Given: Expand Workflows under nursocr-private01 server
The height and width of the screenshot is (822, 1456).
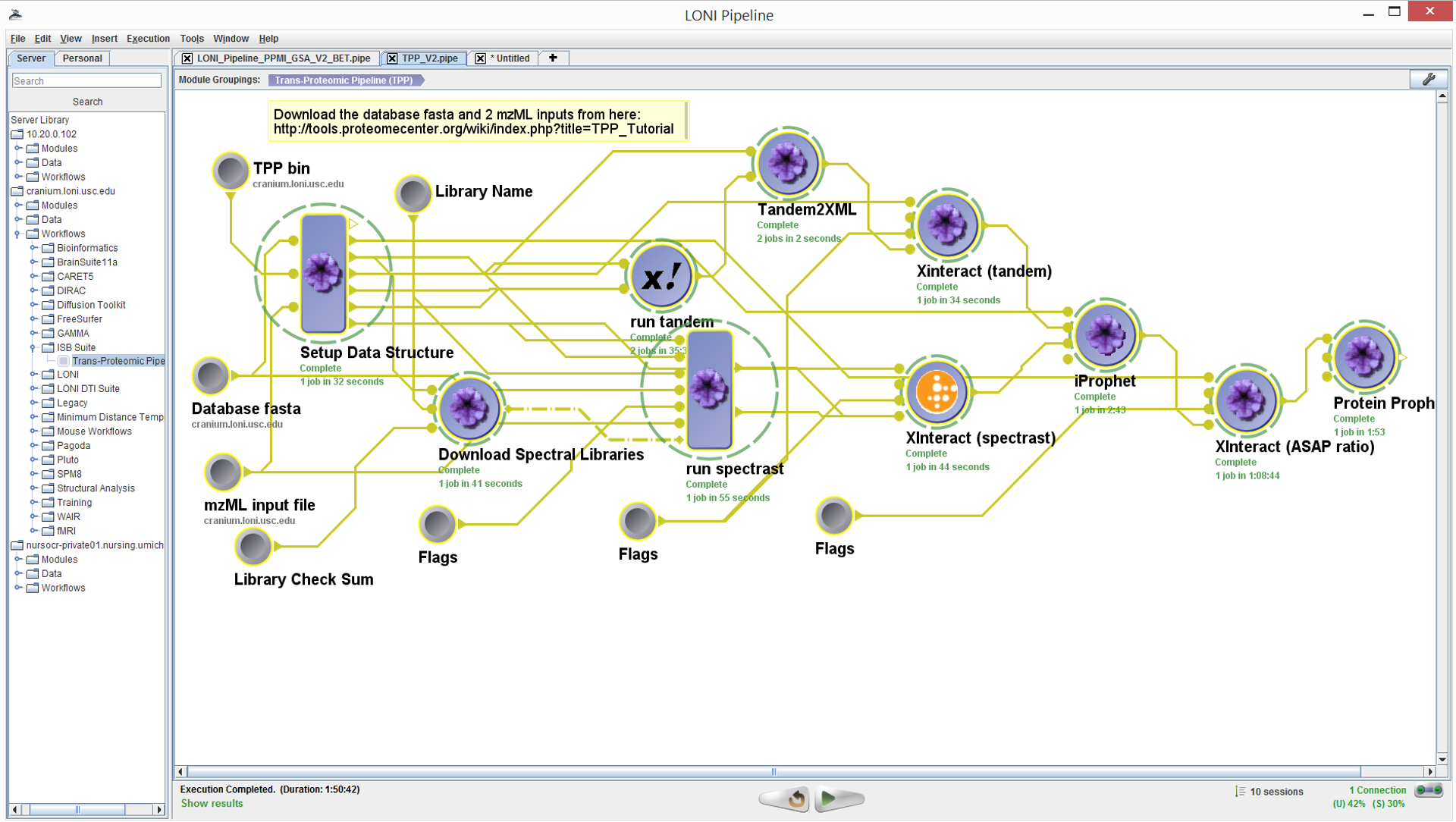Looking at the screenshot, I should (18, 588).
